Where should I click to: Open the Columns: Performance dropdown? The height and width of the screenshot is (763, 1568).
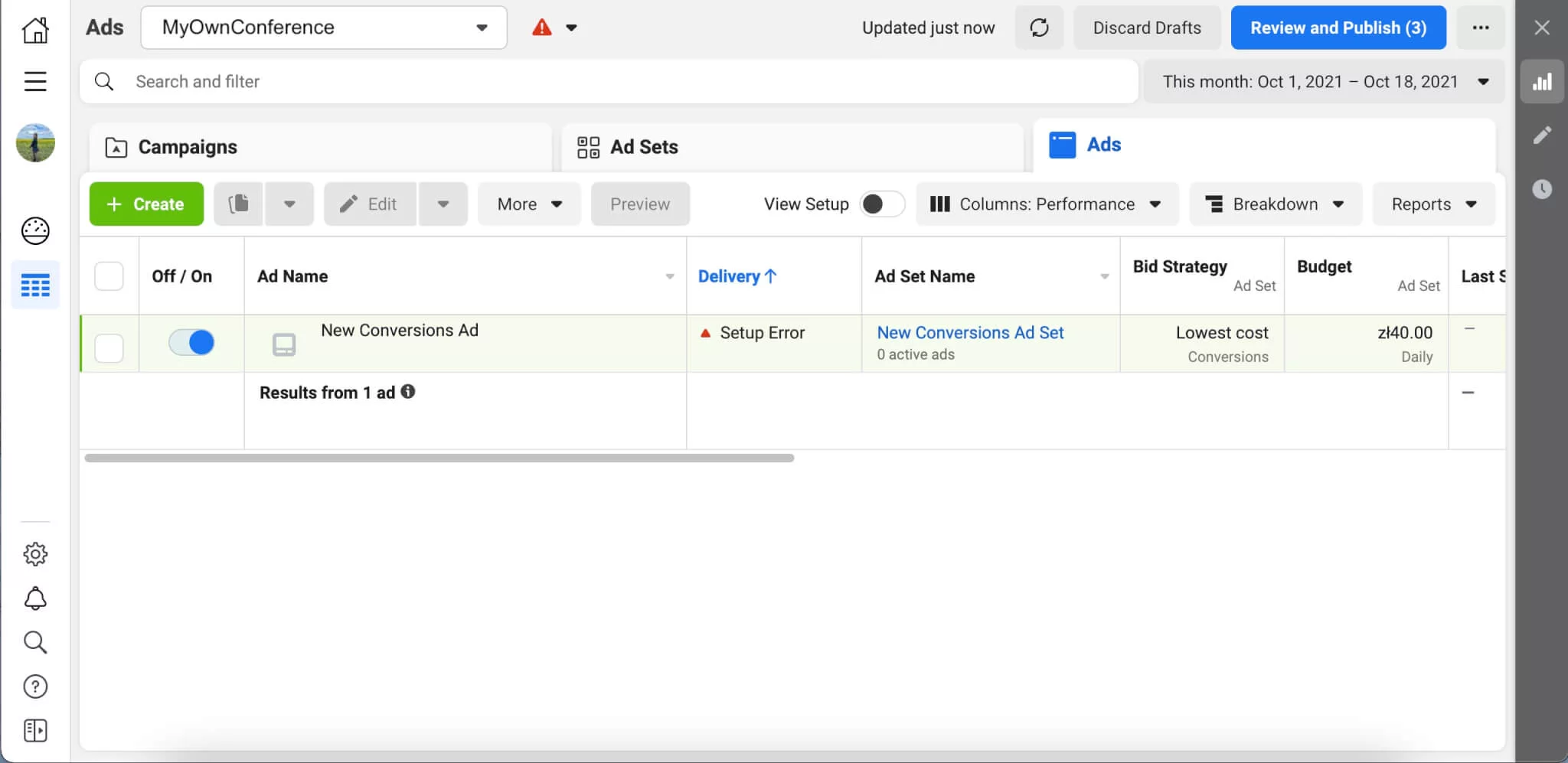1046,204
